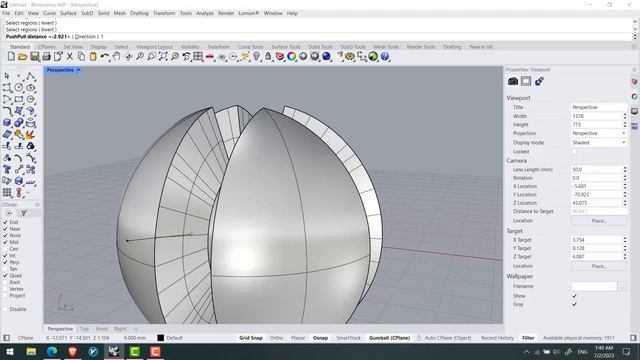The width and height of the screenshot is (640, 360).
Task: Click the car Set View icon
Action: coord(210,56)
